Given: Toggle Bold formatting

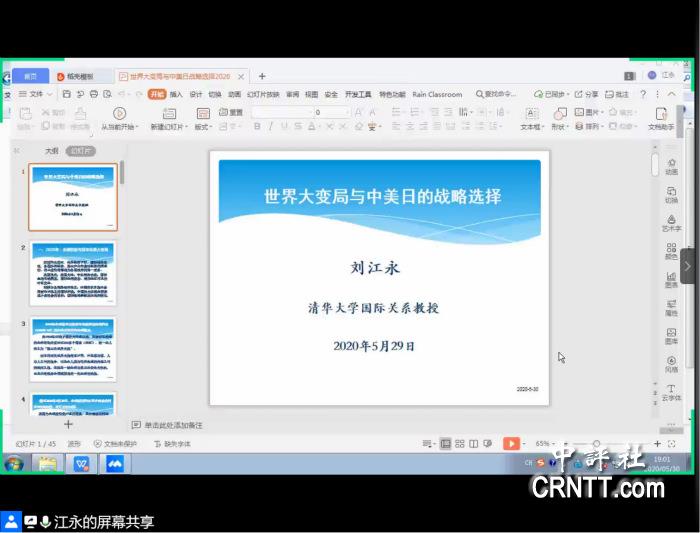Looking at the screenshot, I should (x=257, y=126).
